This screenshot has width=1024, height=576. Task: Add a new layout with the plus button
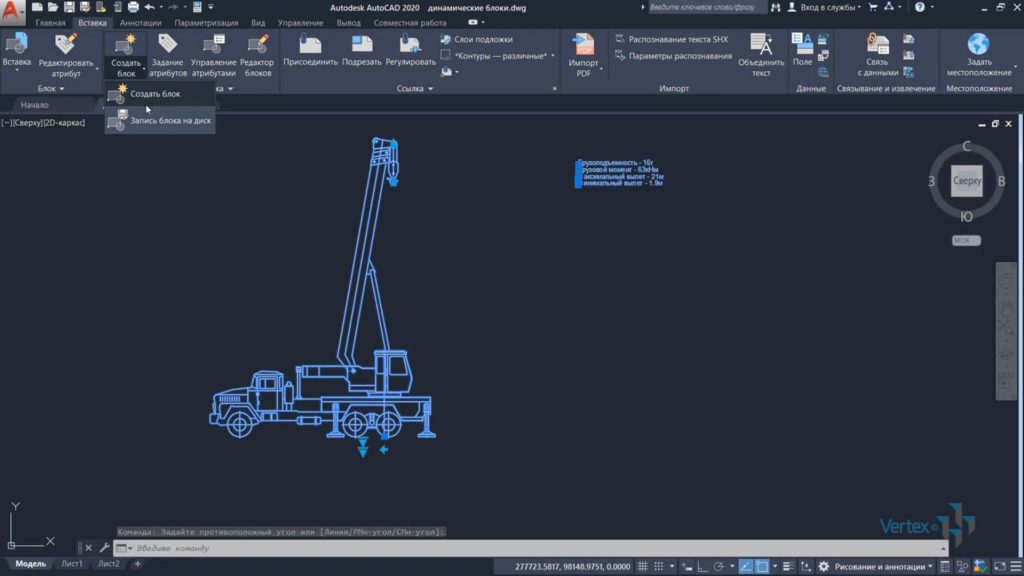pyautogui.click(x=137, y=563)
